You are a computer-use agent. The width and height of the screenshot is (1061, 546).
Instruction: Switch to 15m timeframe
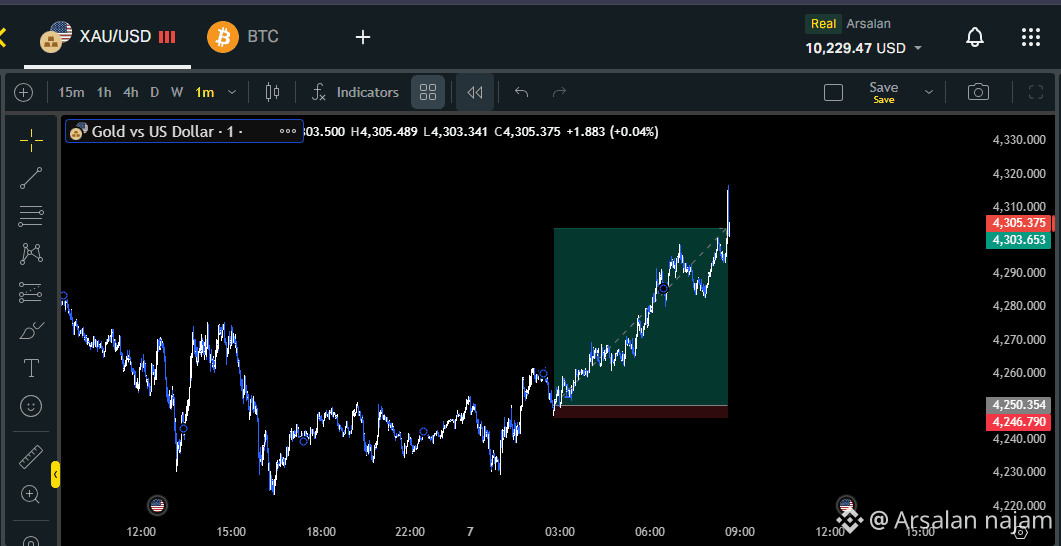pos(71,93)
